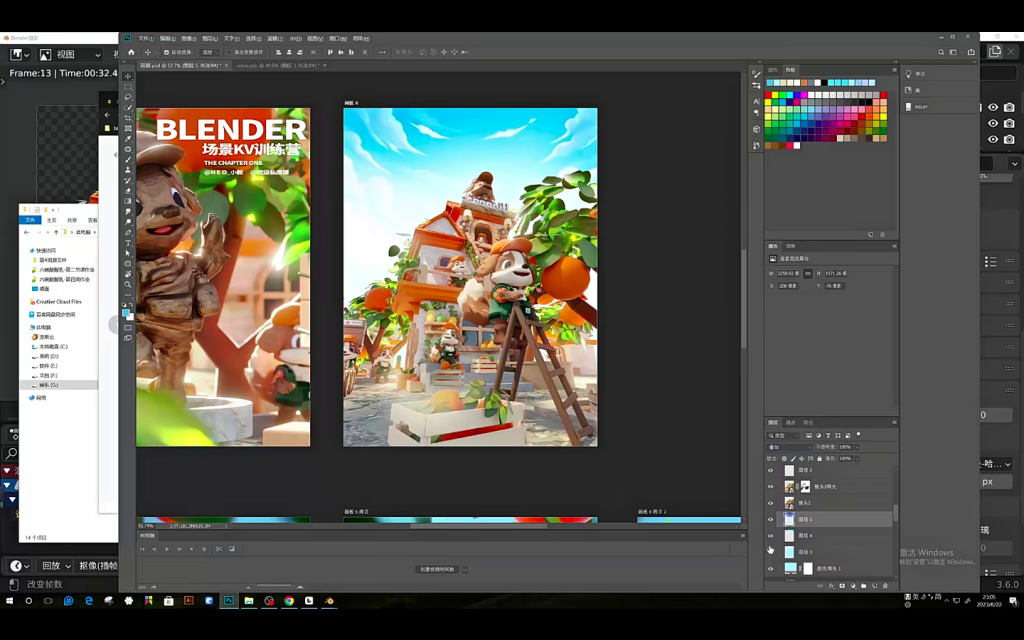The image size is (1024, 640).
Task: Pick the red swatch in Swatches panel
Action: point(768,95)
